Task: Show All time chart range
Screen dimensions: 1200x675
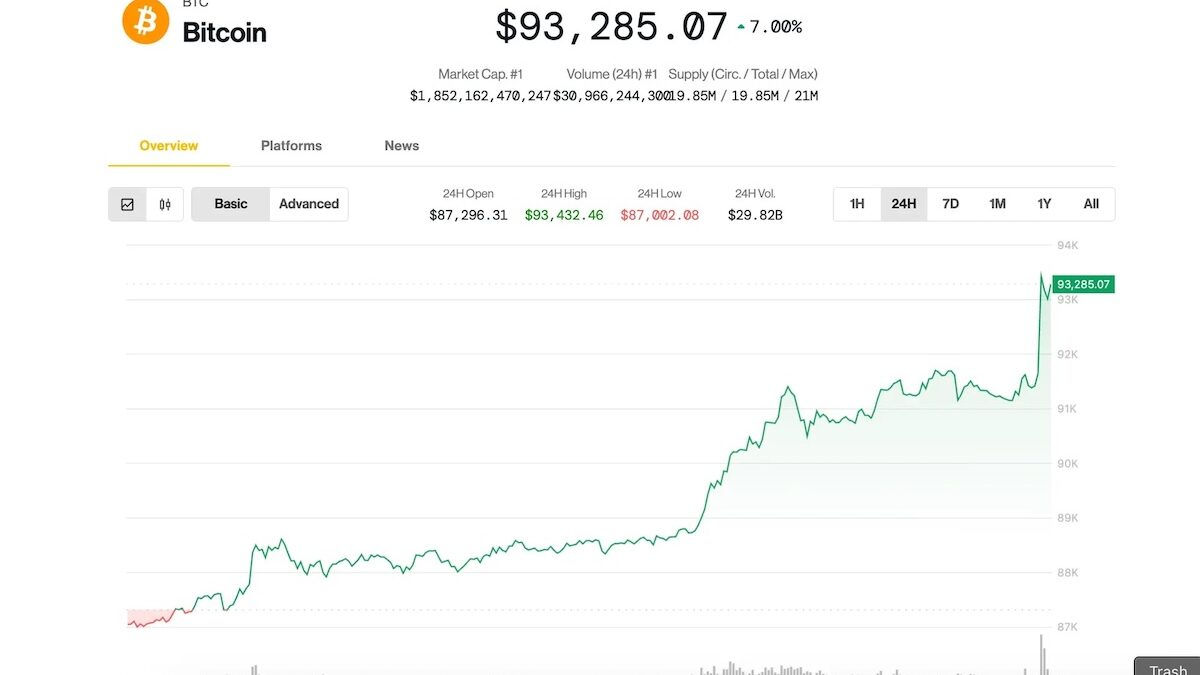Action: tap(1091, 204)
